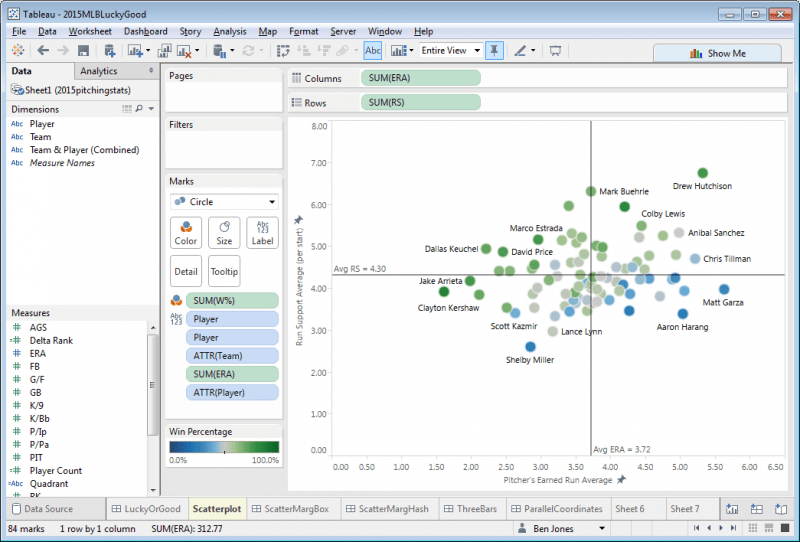Image resolution: width=800 pixels, height=542 pixels.
Task: Open the Format menu
Action: click(304, 31)
